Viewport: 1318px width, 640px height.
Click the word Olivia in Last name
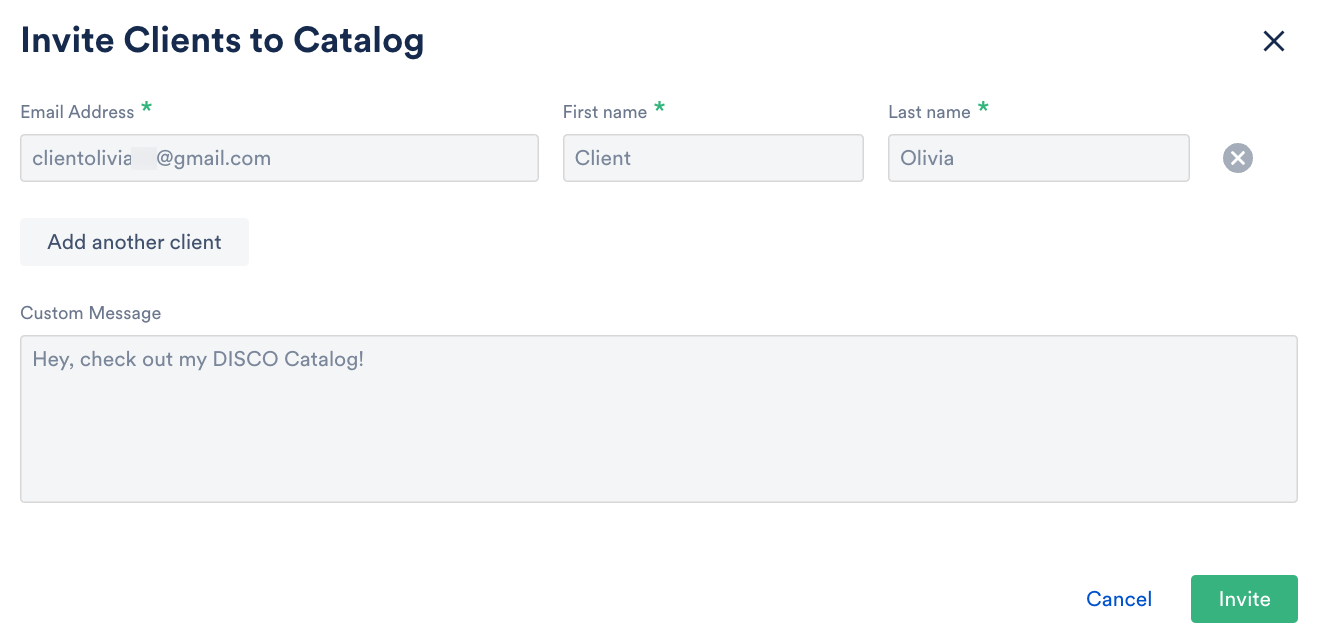point(926,158)
